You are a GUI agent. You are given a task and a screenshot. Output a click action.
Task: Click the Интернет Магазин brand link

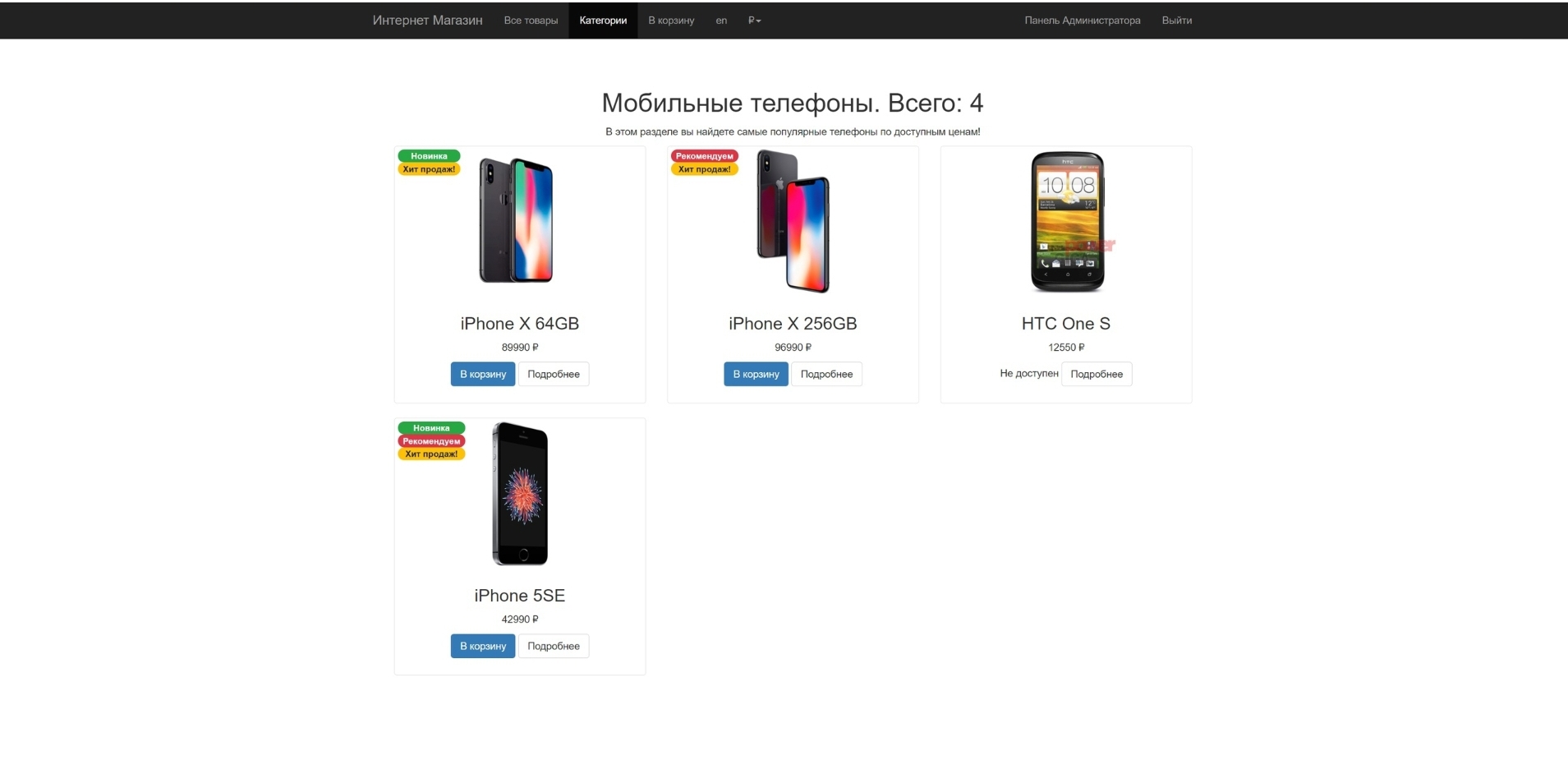click(427, 21)
